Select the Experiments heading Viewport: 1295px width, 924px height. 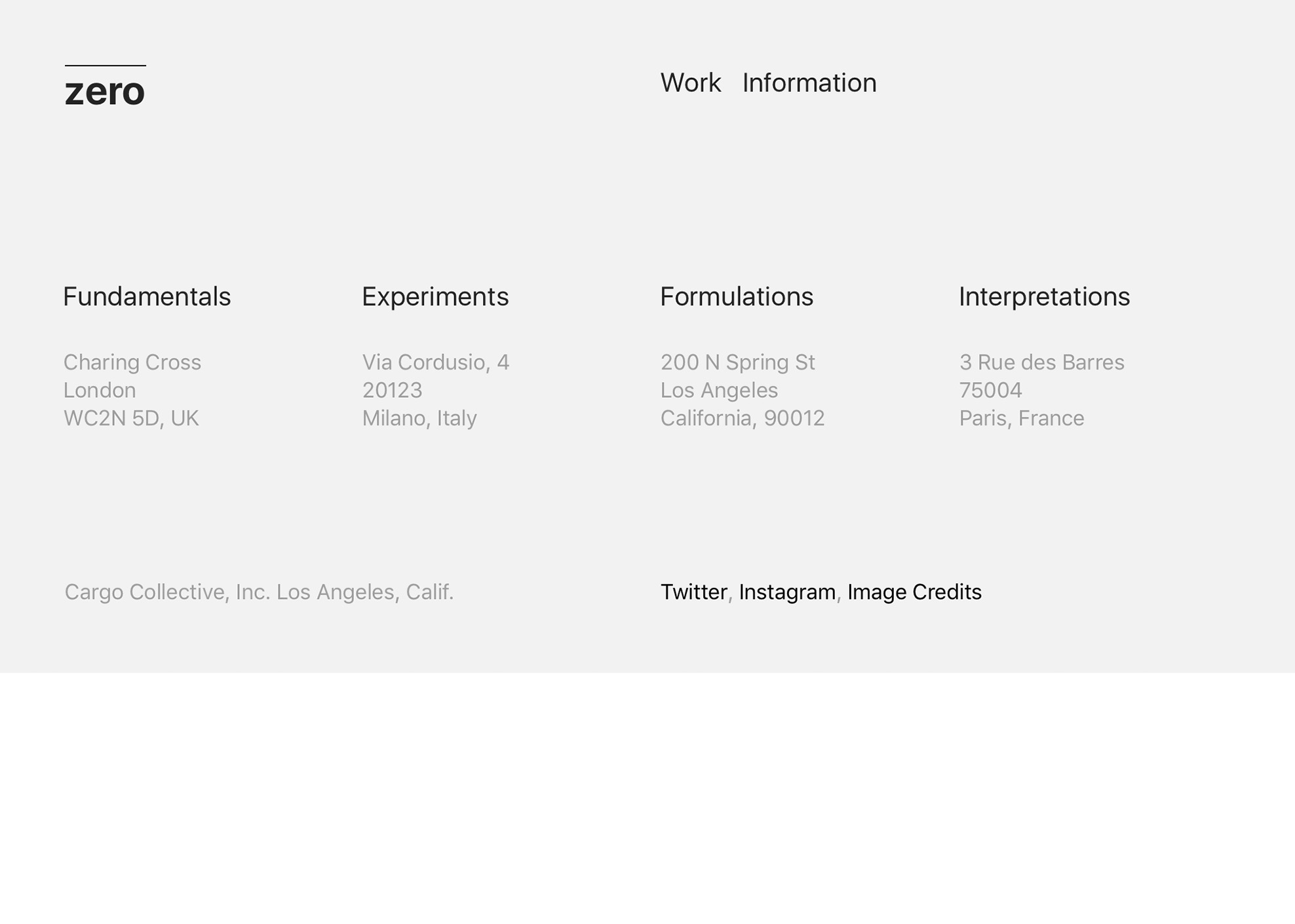tap(435, 297)
